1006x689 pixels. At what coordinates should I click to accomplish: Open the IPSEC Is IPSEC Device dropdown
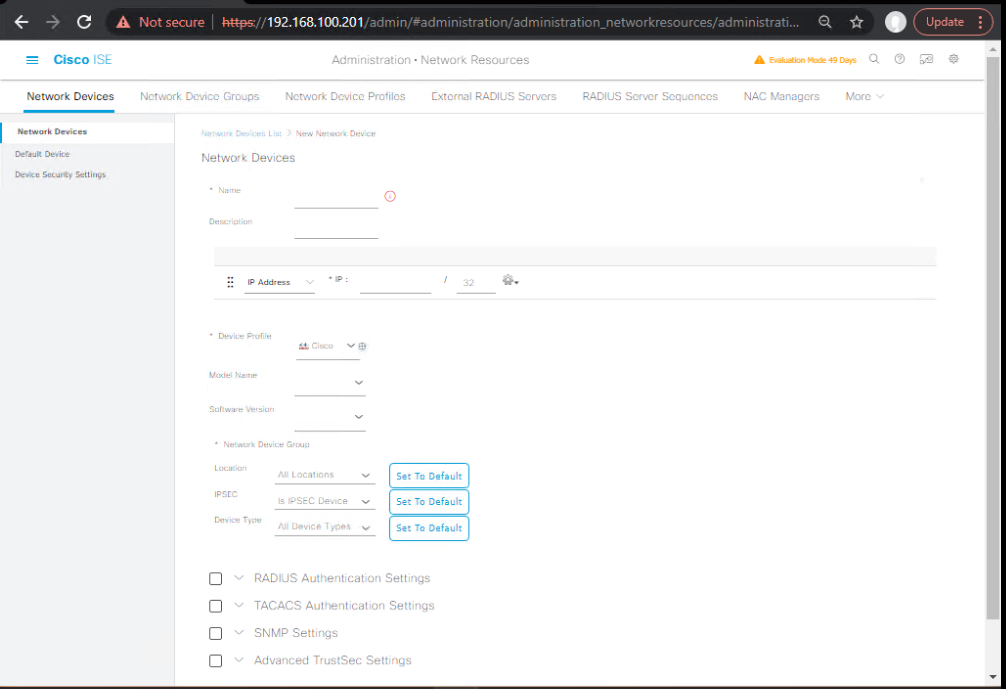tap(325, 502)
